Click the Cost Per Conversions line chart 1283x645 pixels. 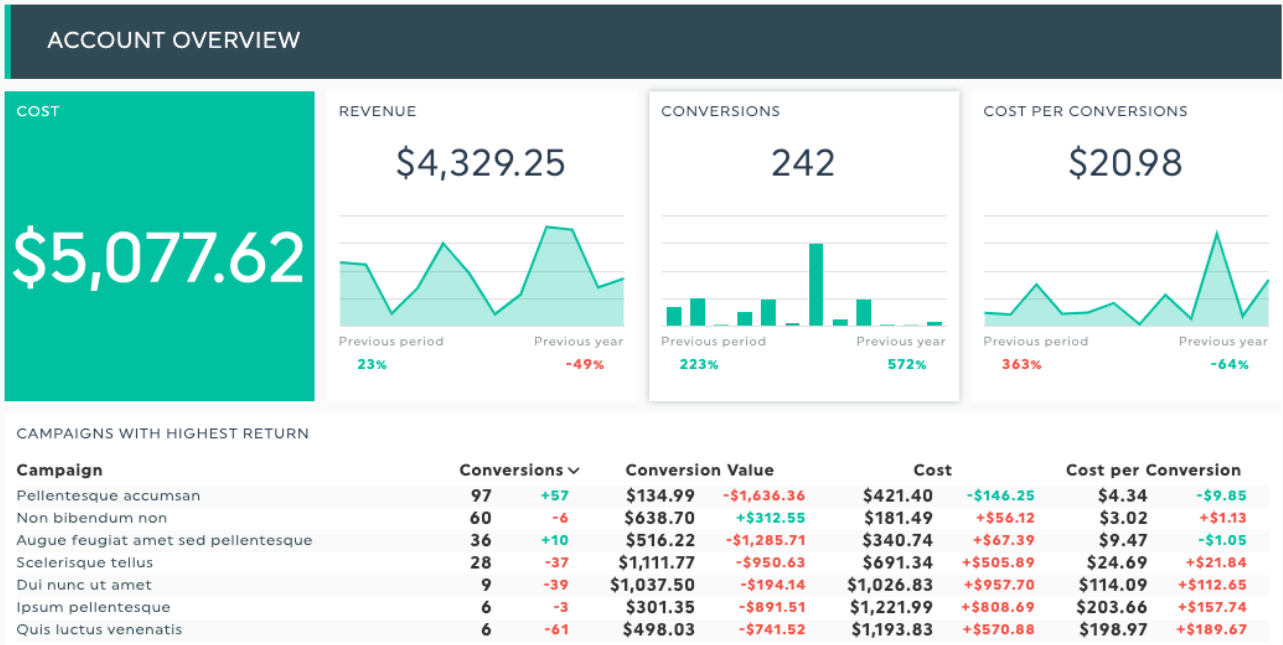1125,271
